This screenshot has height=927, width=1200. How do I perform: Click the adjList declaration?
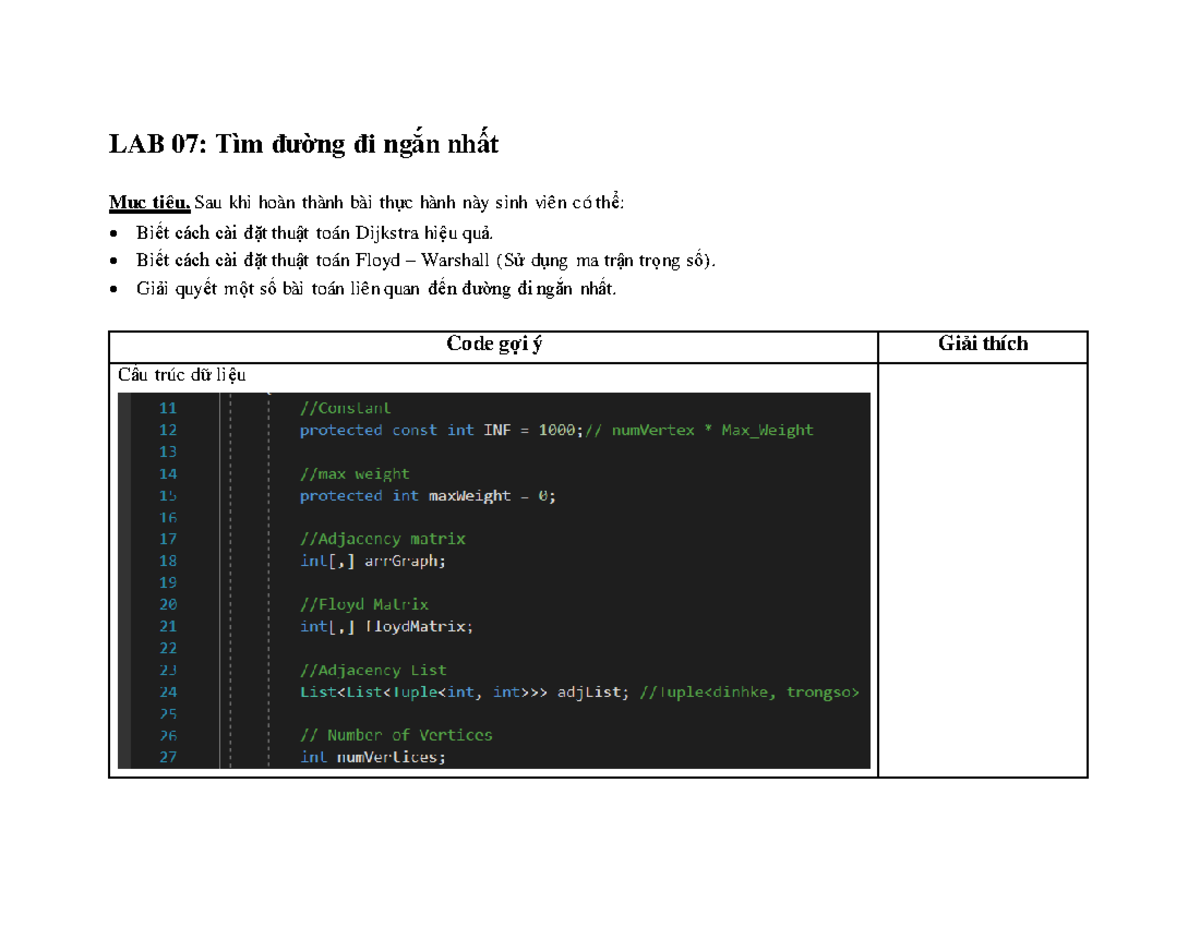(x=465, y=692)
